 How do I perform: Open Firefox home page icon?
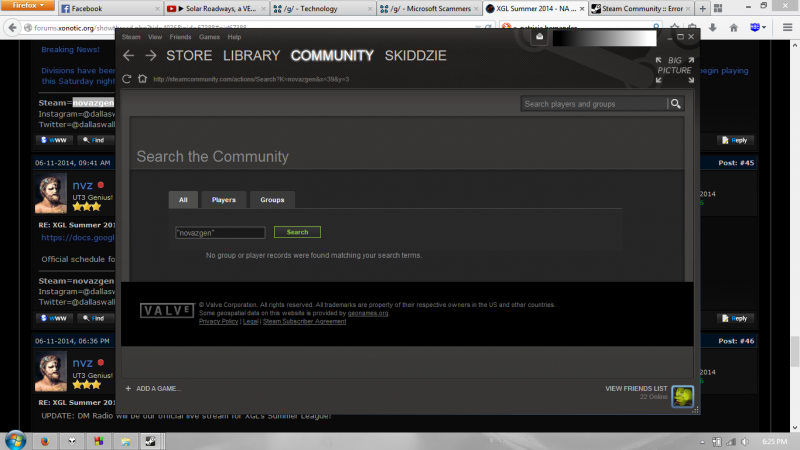tap(733, 28)
